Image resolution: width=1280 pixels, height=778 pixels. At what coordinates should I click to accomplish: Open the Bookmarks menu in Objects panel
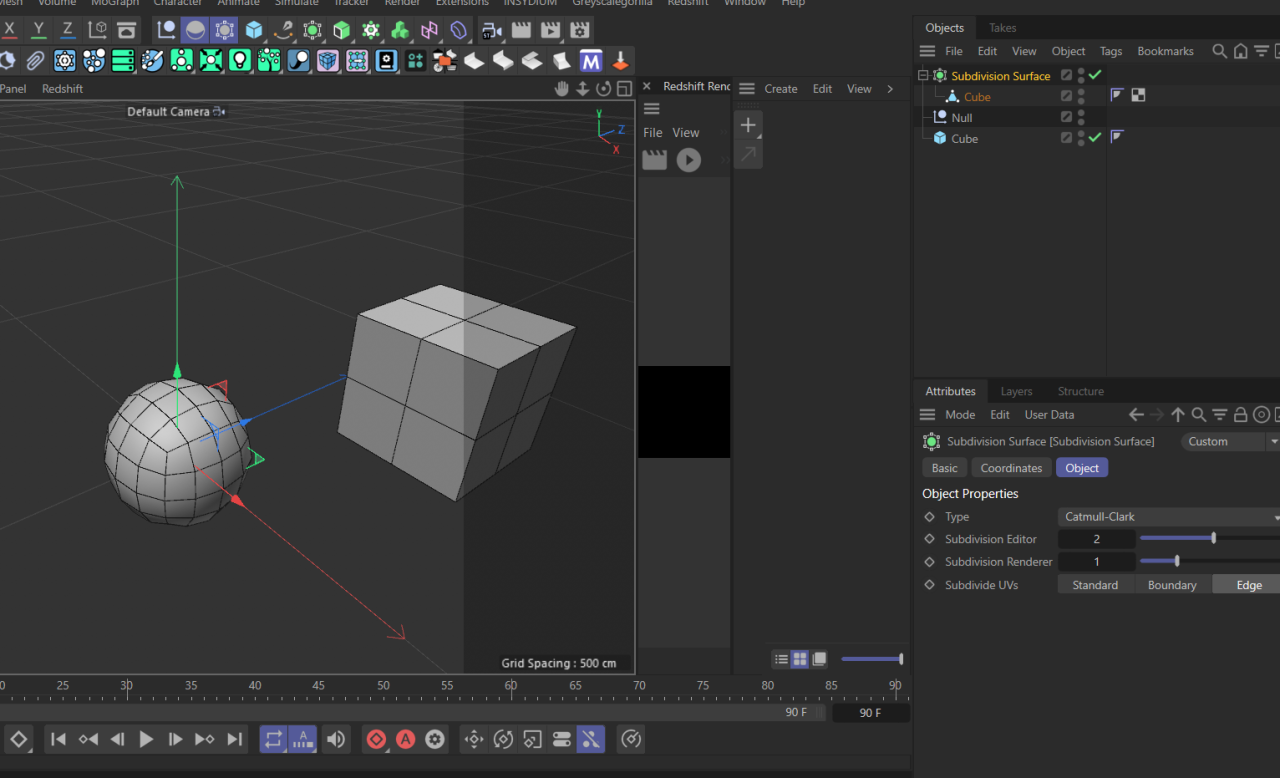tap(1165, 51)
